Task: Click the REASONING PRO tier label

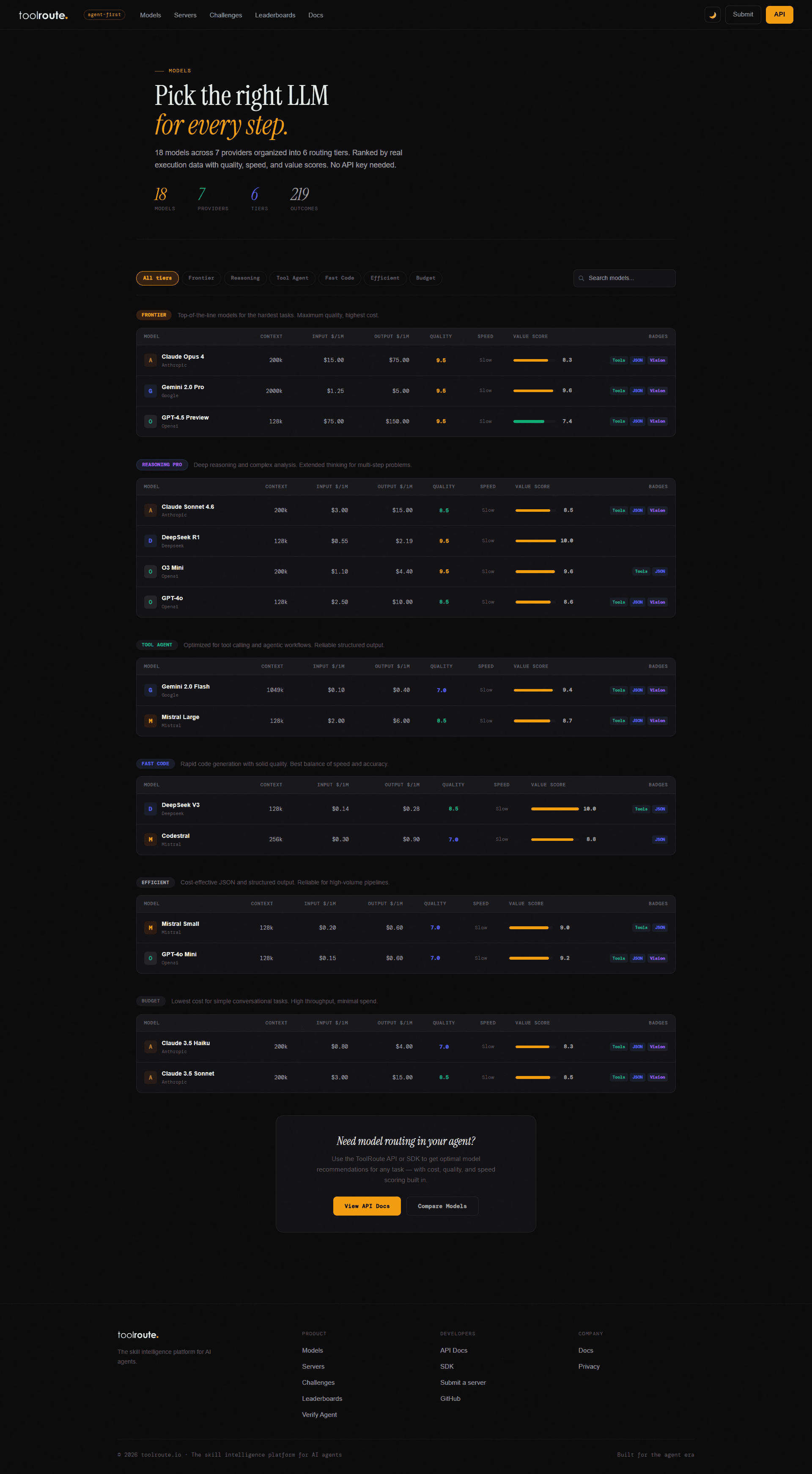Action: tap(162, 465)
